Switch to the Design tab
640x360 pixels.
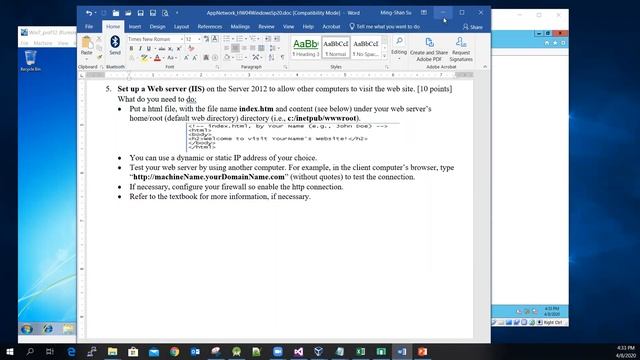coord(157,27)
